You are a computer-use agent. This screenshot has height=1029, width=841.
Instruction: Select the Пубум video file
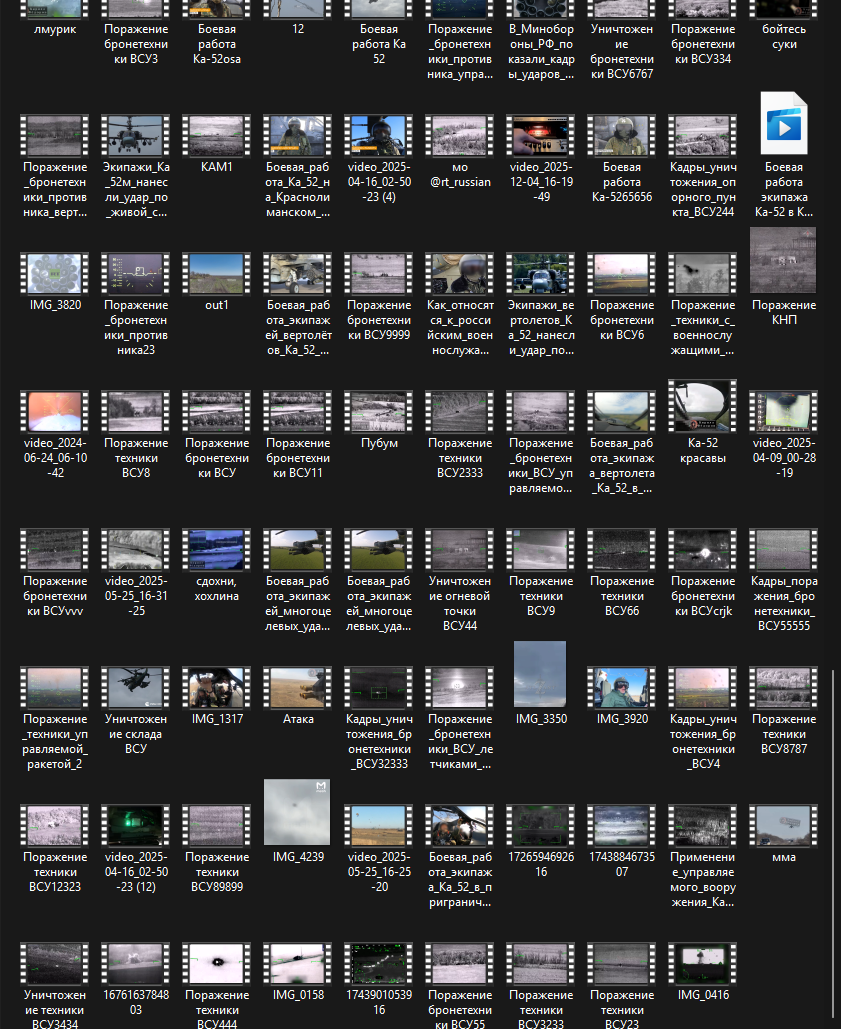[379, 420]
